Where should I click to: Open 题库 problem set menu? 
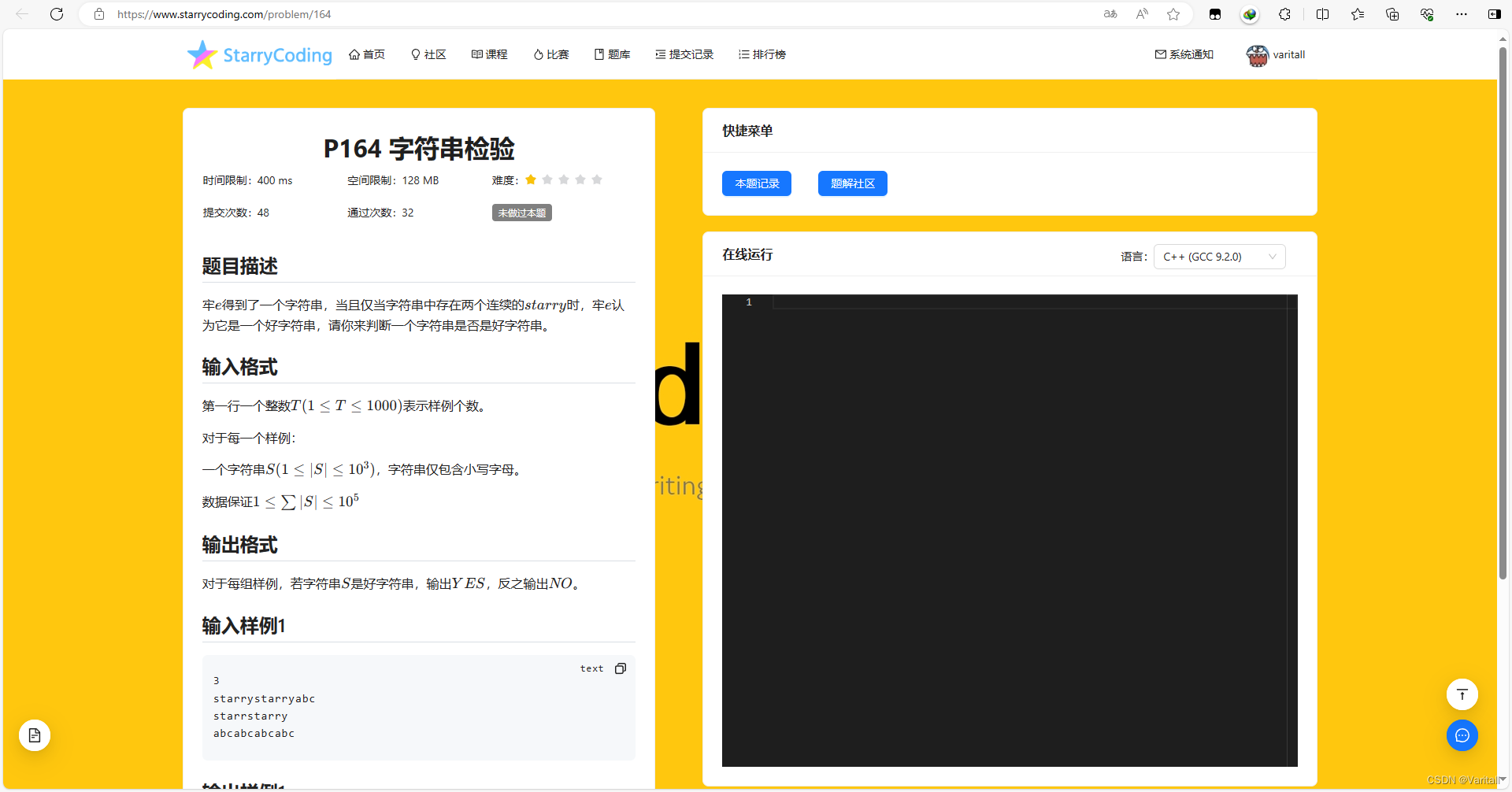coord(612,54)
